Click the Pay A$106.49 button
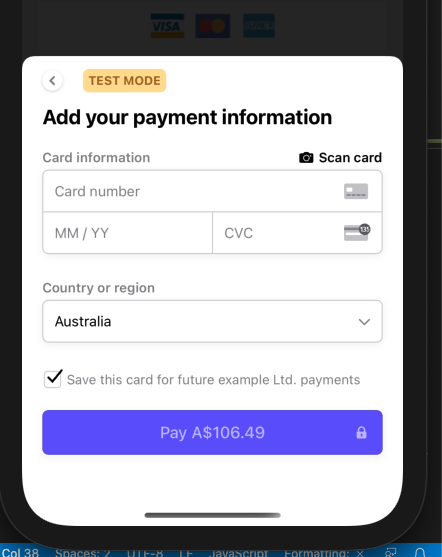 212,432
